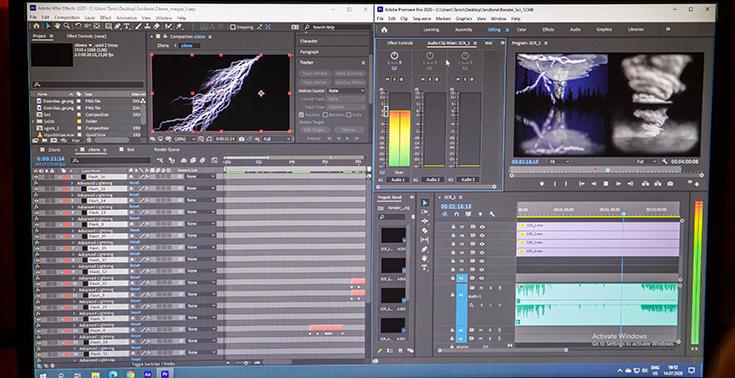The height and width of the screenshot is (378, 735).
Task: Select the Eraser tool in After Effects
Action: tap(158, 26)
